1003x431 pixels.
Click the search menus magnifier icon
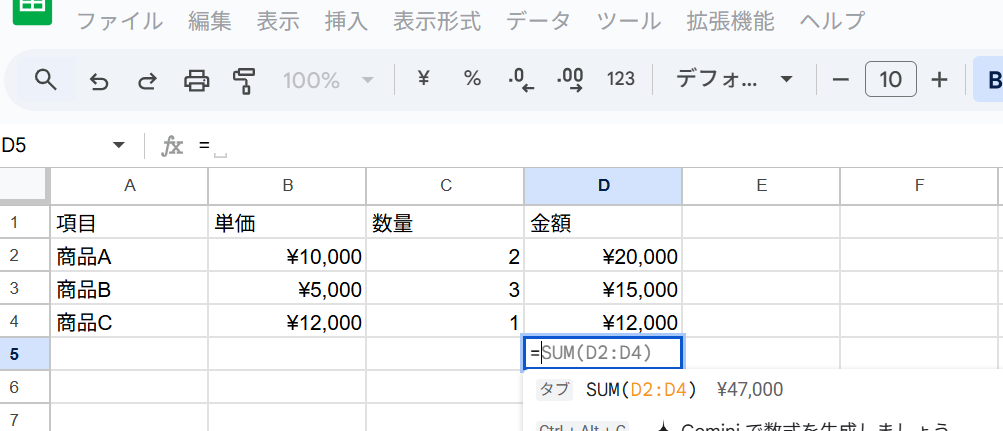[x=46, y=80]
